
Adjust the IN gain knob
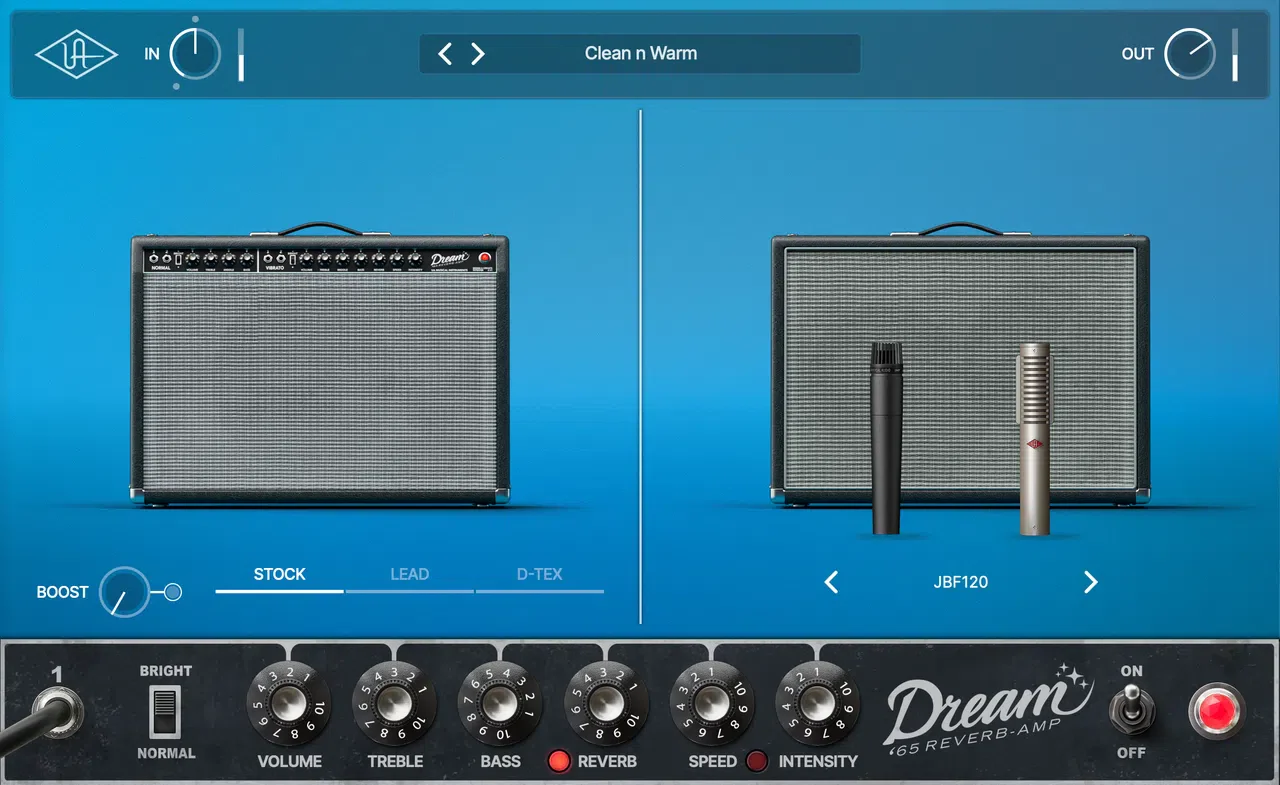point(193,54)
